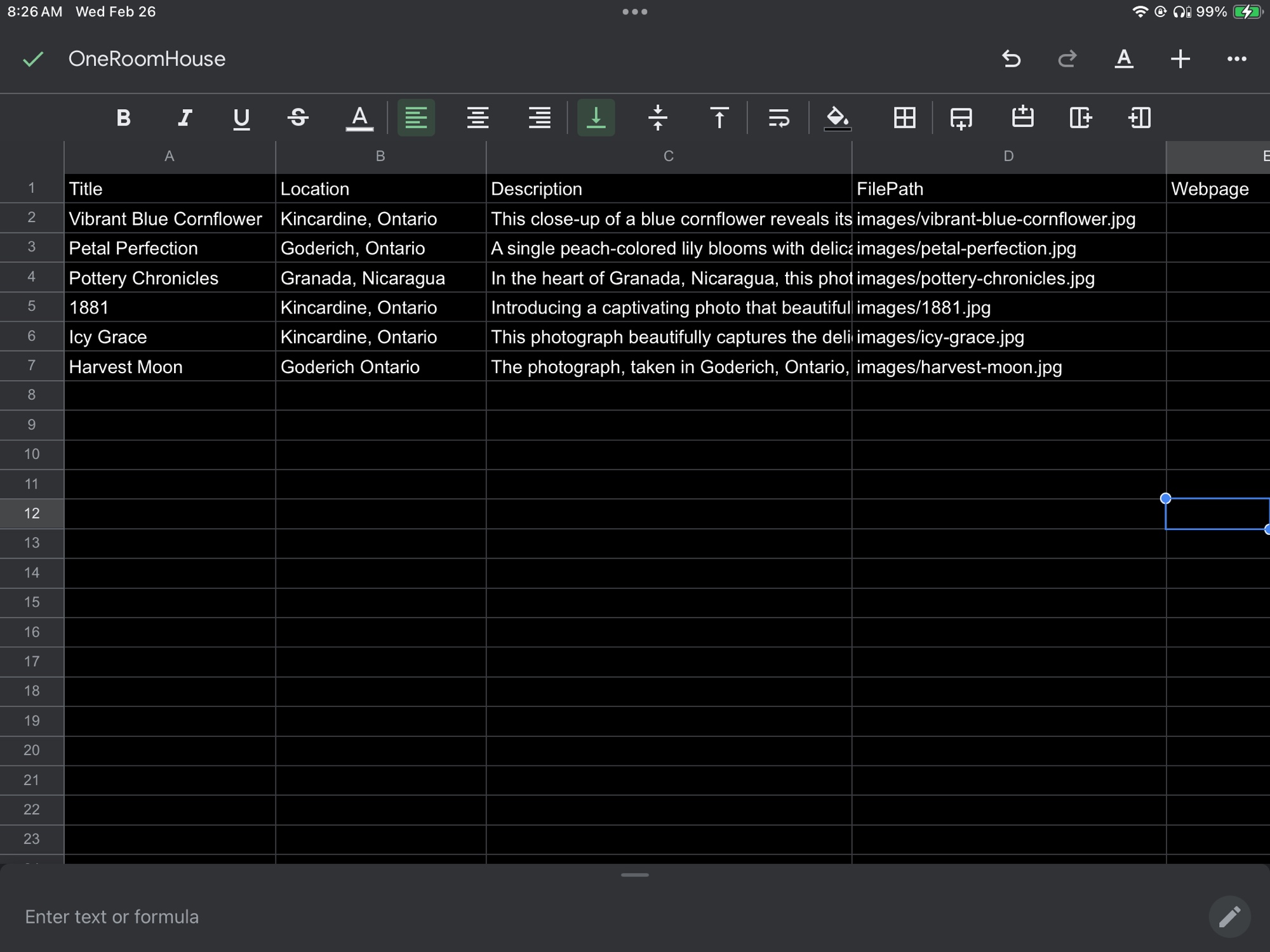This screenshot has width=1270, height=952.
Task: Select the images/petal-perfection.jpg cell
Action: pos(1008,248)
